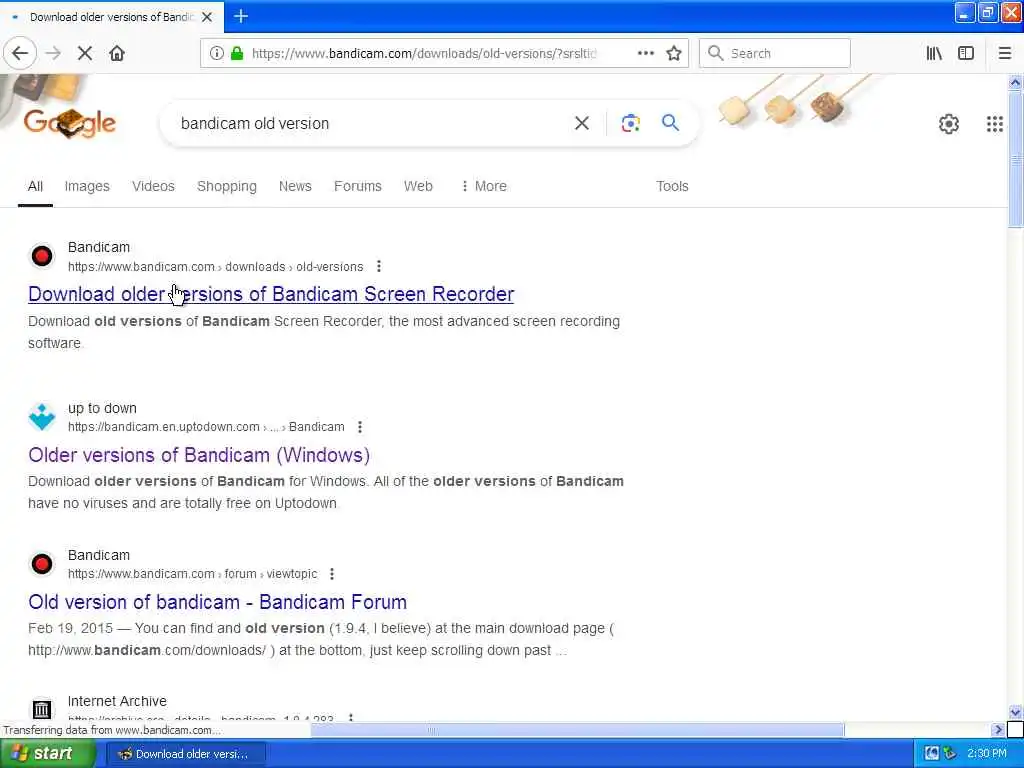
Task: Click the vertical scrollbar down arrow
Action: 1015,712
